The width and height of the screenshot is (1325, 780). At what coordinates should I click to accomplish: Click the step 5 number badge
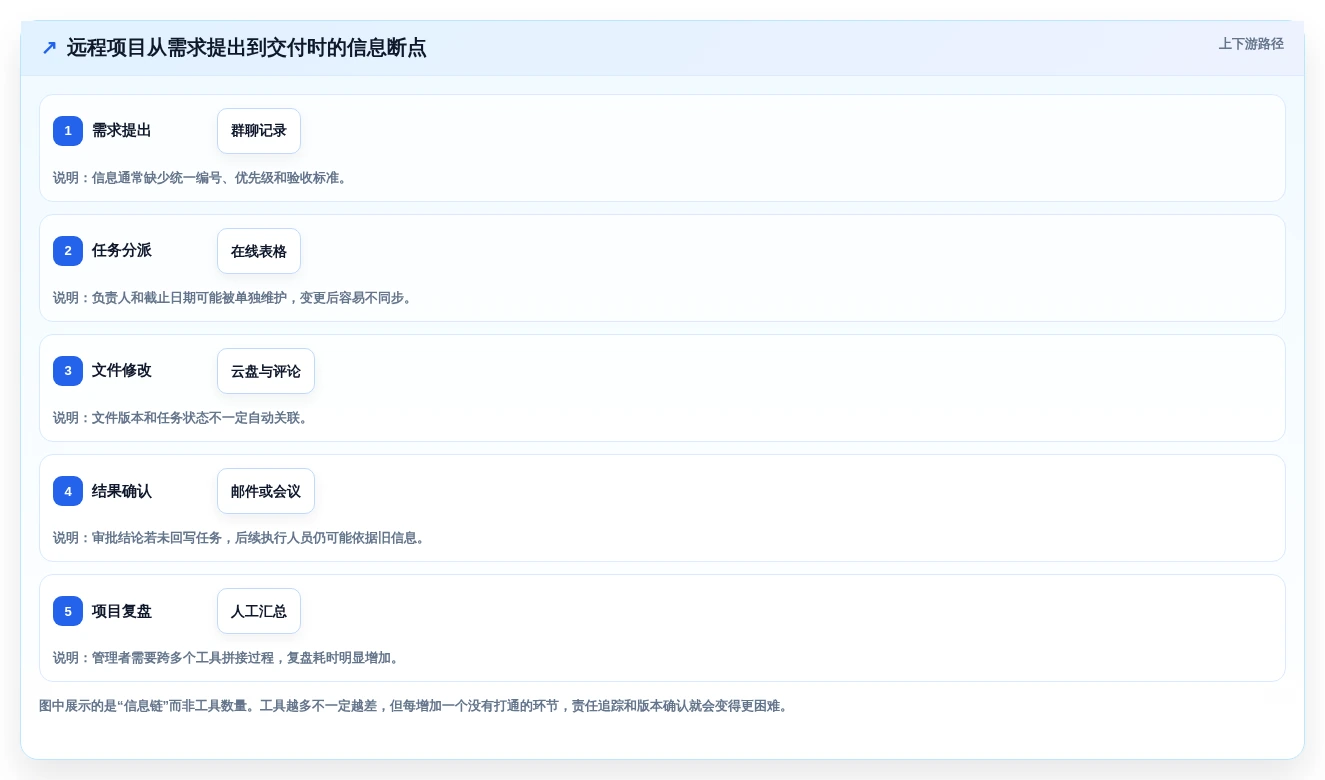click(68, 611)
